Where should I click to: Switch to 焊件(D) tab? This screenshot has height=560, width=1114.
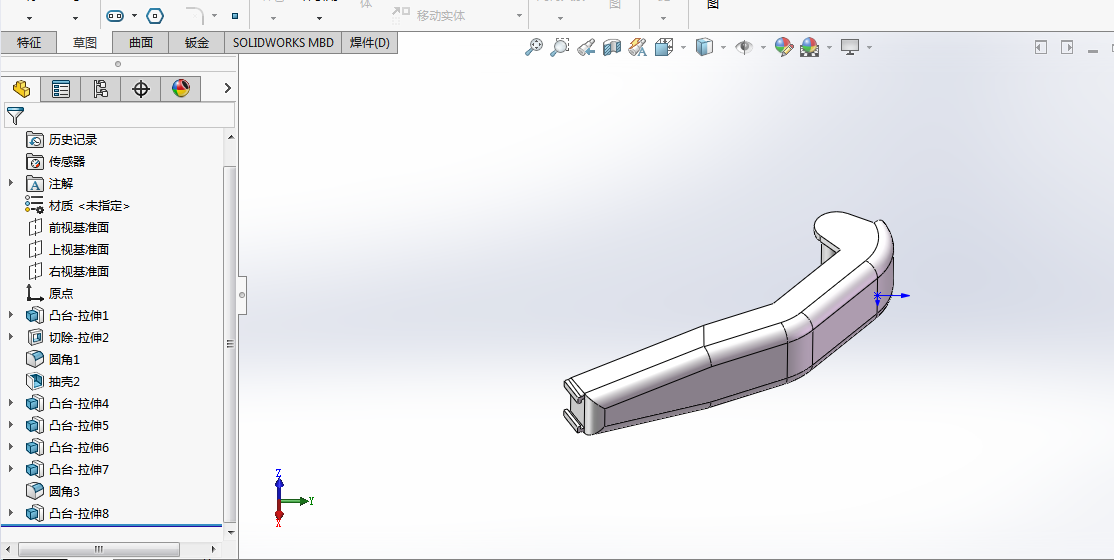(x=369, y=43)
